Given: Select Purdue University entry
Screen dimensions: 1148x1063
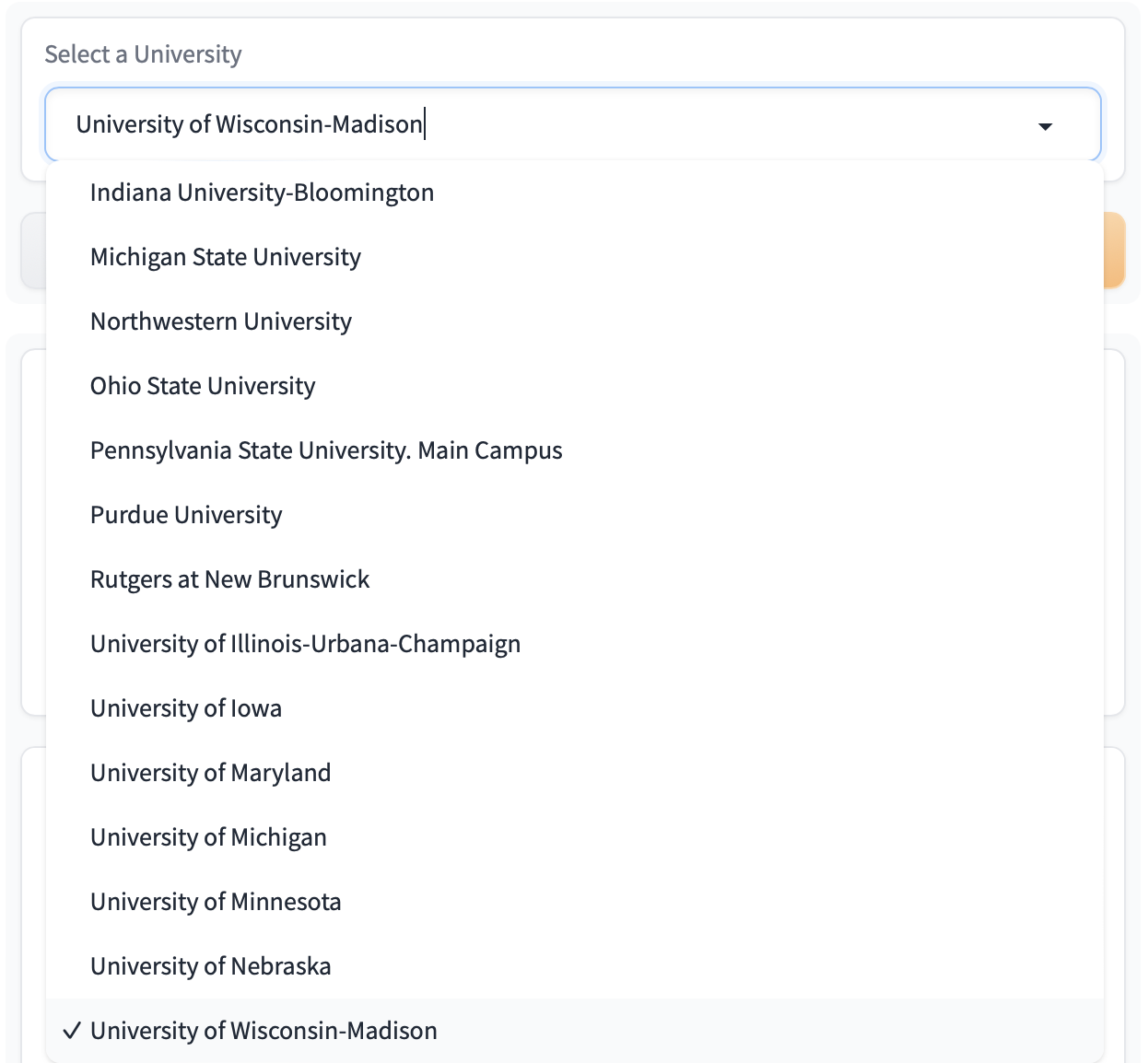Looking at the screenshot, I should pyautogui.click(x=185, y=515).
